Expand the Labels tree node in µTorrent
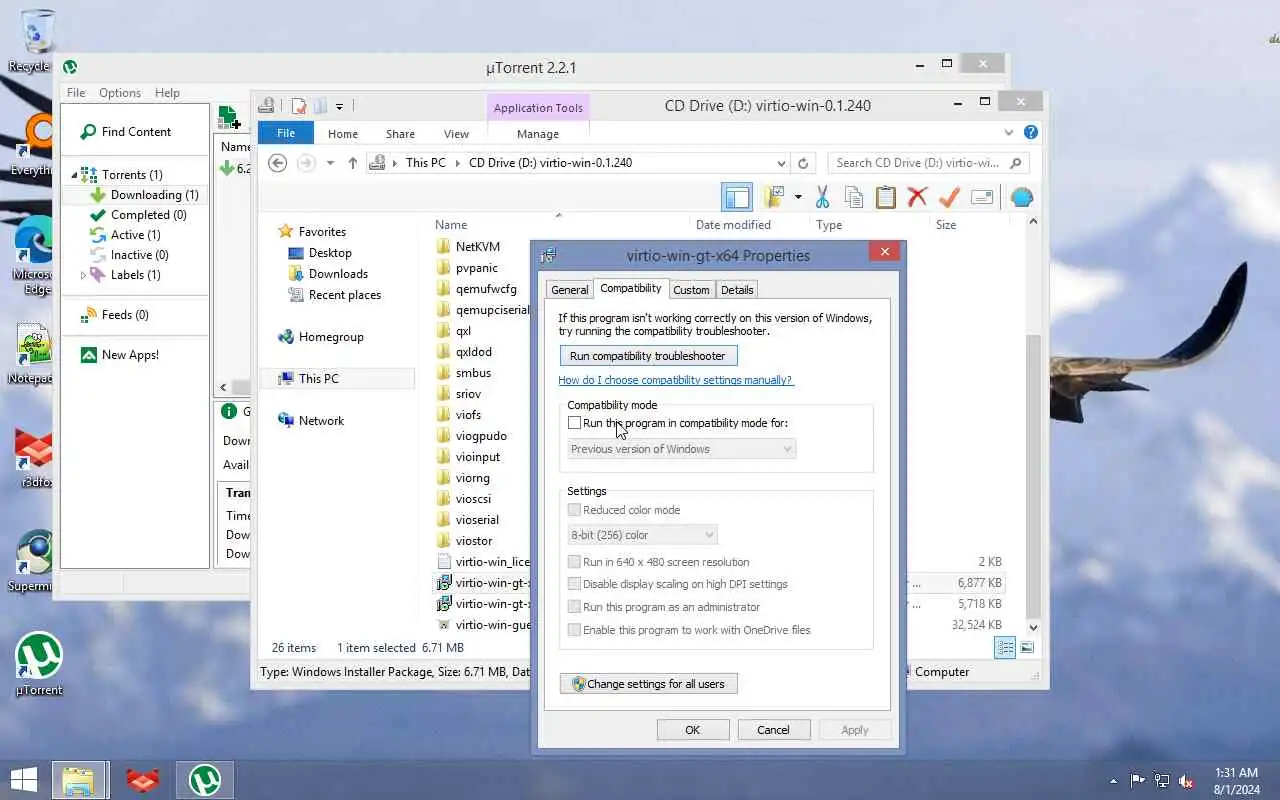The image size is (1280, 800). click(83, 275)
